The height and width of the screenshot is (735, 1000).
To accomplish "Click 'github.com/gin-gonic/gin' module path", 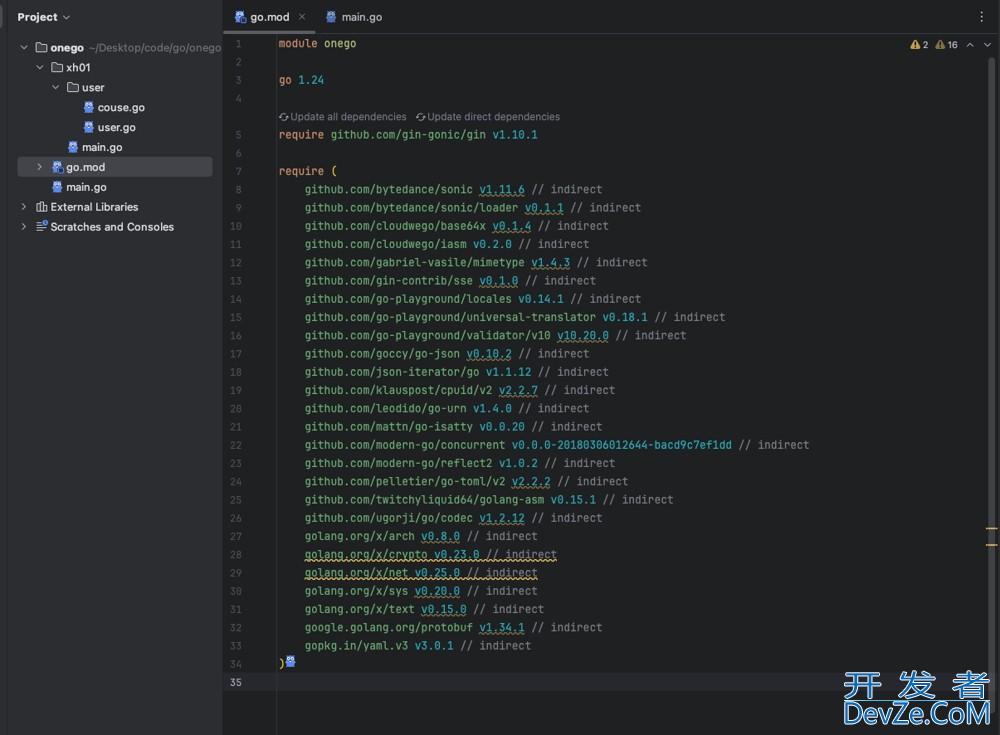I will [x=408, y=135].
